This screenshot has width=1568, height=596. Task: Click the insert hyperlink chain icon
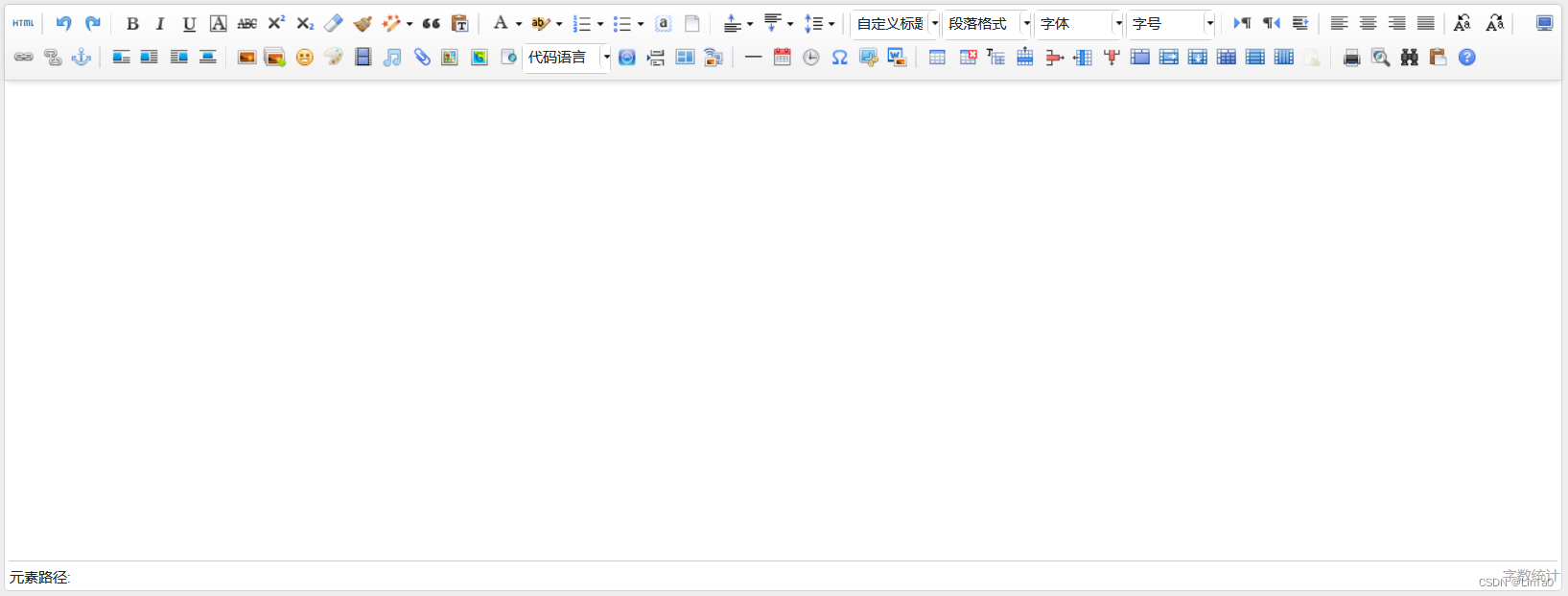pyautogui.click(x=23, y=58)
